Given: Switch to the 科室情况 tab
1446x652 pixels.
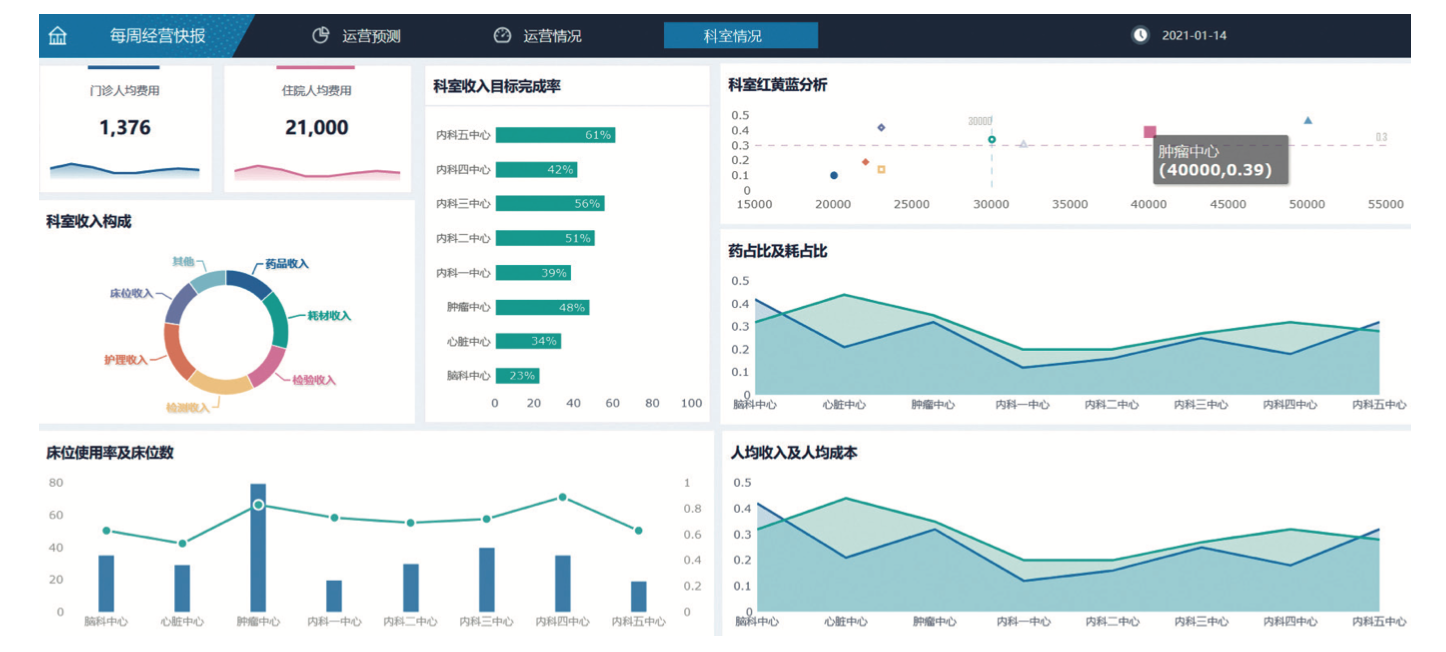Looking at the screenshot, I should pyautogui.click(x=740, y=36).
